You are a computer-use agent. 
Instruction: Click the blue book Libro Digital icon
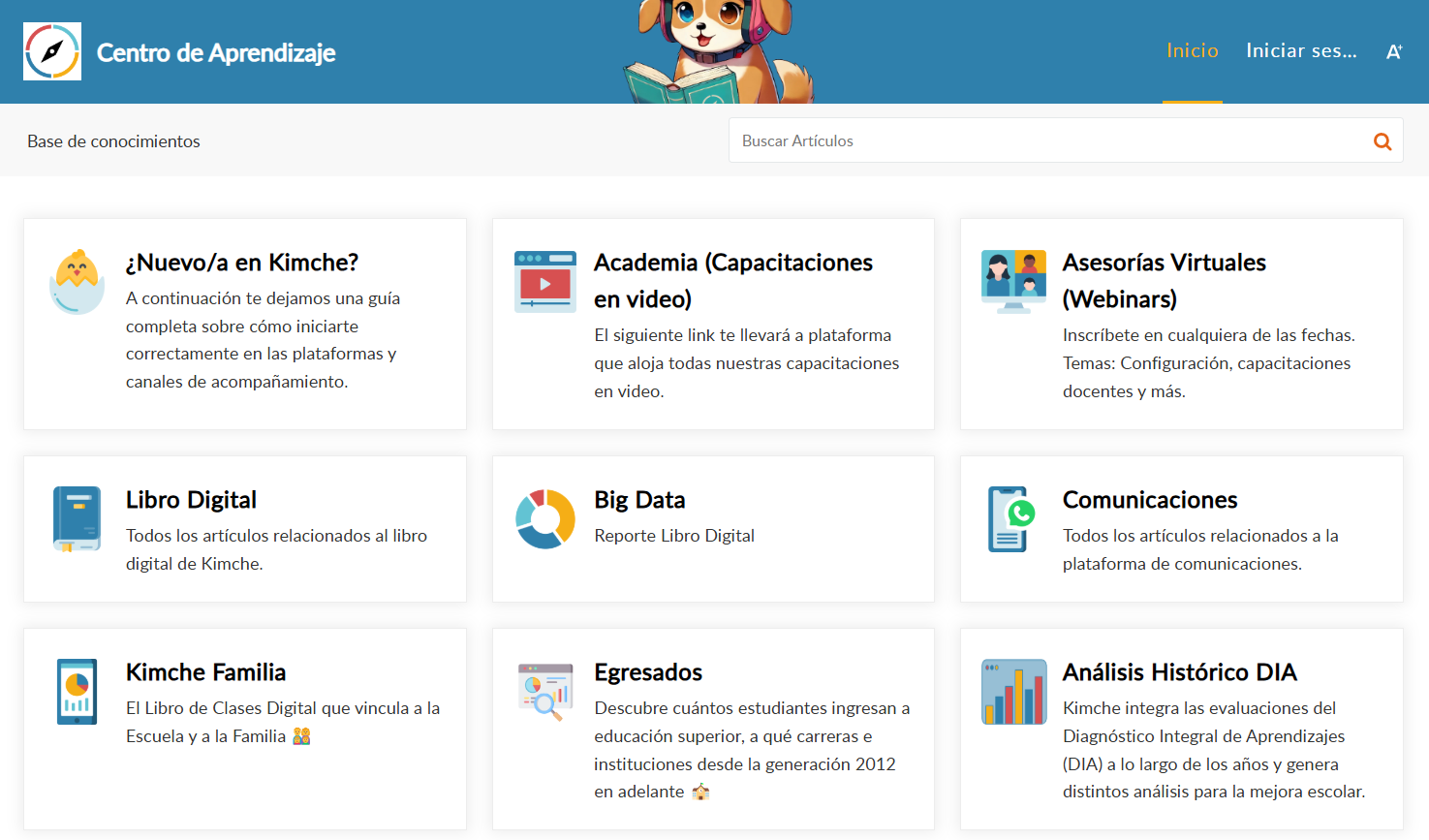(78, 519)
